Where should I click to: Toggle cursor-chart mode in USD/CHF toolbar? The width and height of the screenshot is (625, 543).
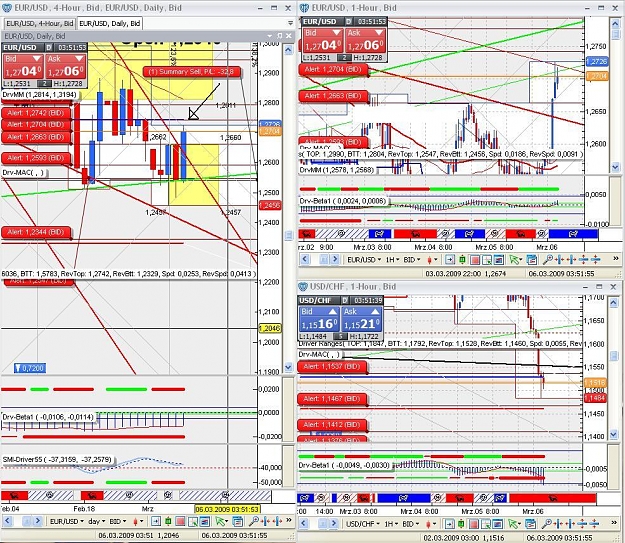click(x=486, y=524)
